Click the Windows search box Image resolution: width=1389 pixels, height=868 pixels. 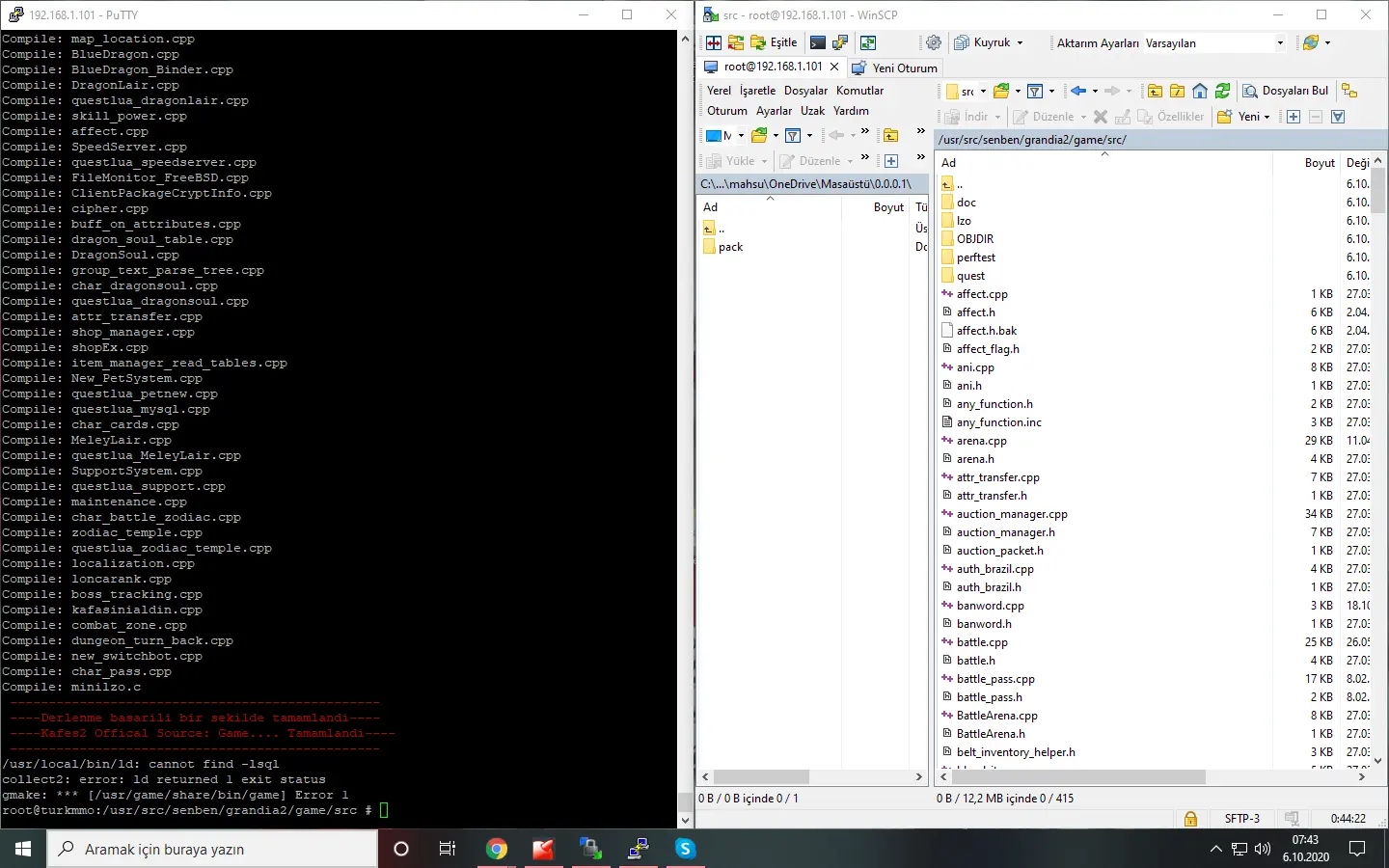point(212,849)
